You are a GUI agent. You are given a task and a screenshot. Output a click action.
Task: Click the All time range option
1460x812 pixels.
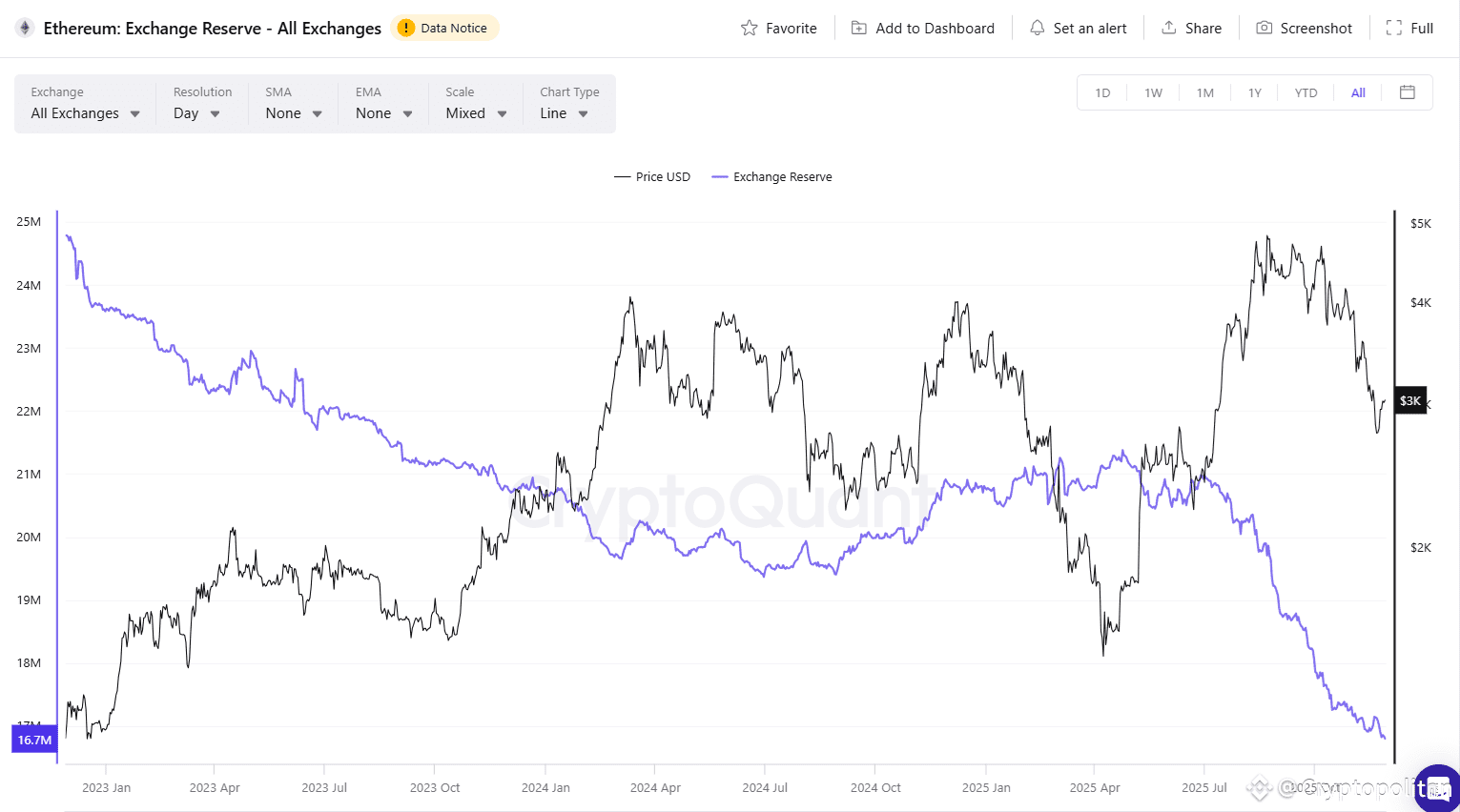click(1358, 92)
